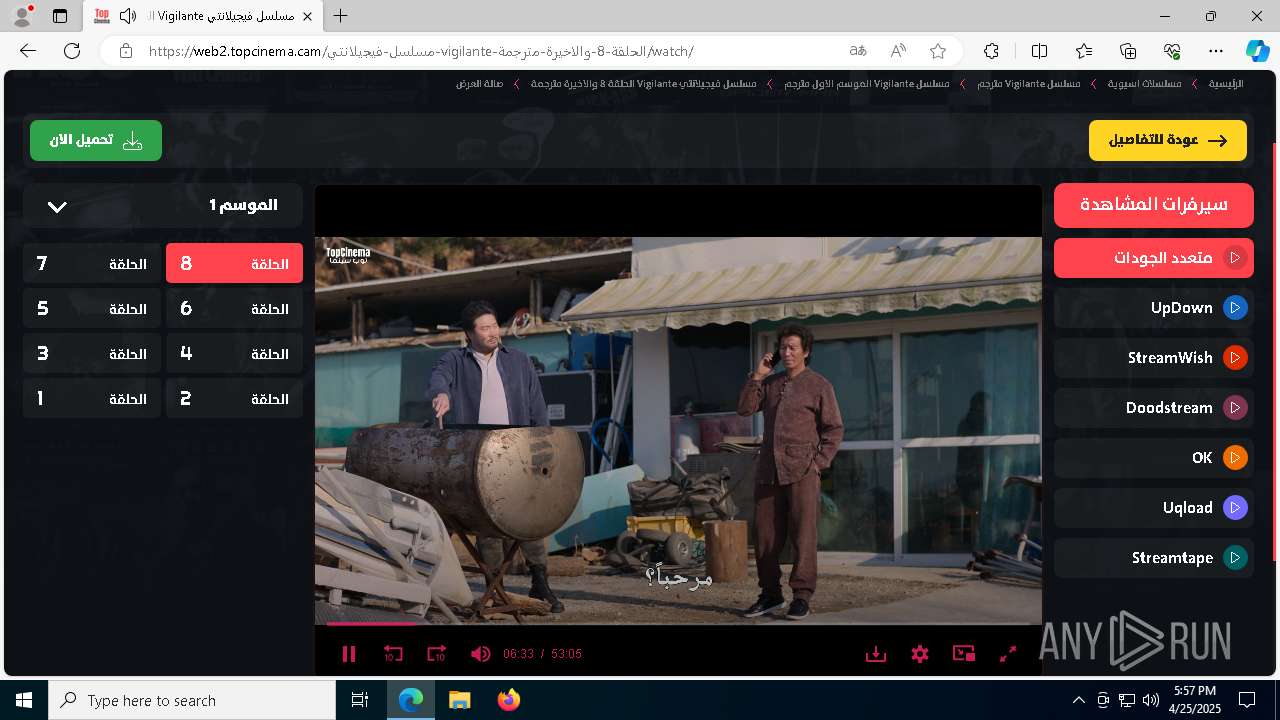Viewport: 1280px width, 720px height.
Task: Click صالة العرض breadcrumb
Action: point(479,84)
